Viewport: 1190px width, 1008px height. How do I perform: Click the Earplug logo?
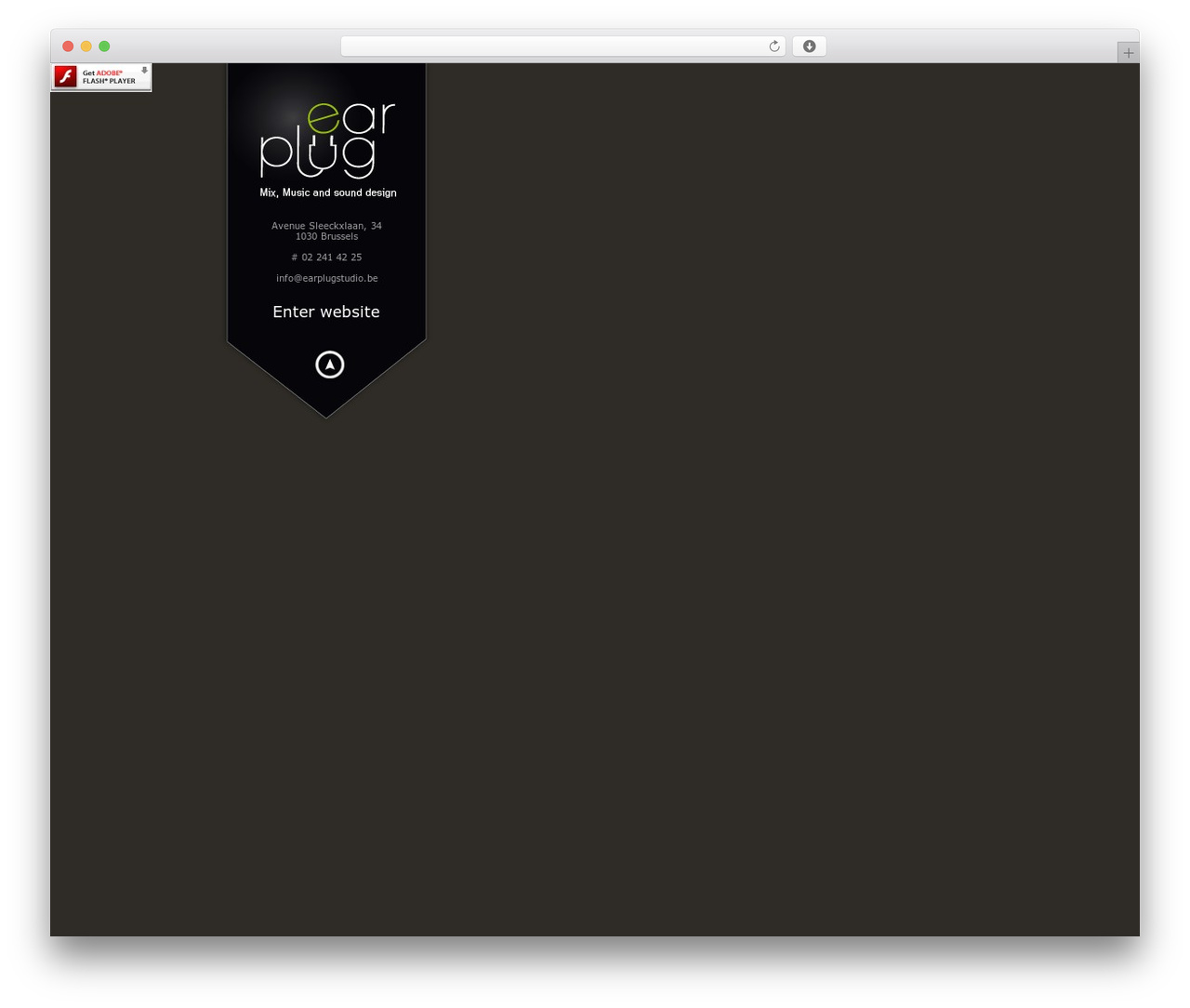coord(327,139)
